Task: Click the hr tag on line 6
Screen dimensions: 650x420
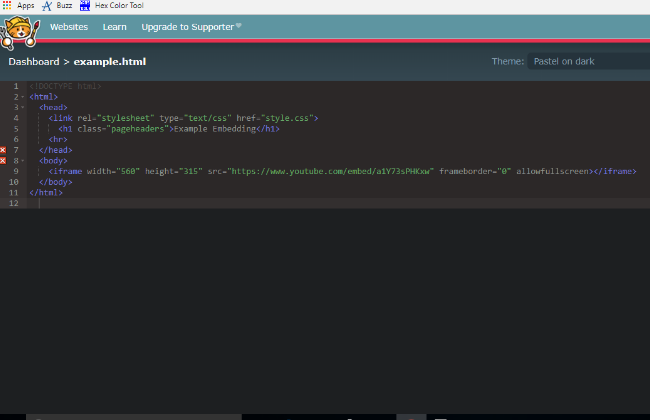Action: coord(58,139)
